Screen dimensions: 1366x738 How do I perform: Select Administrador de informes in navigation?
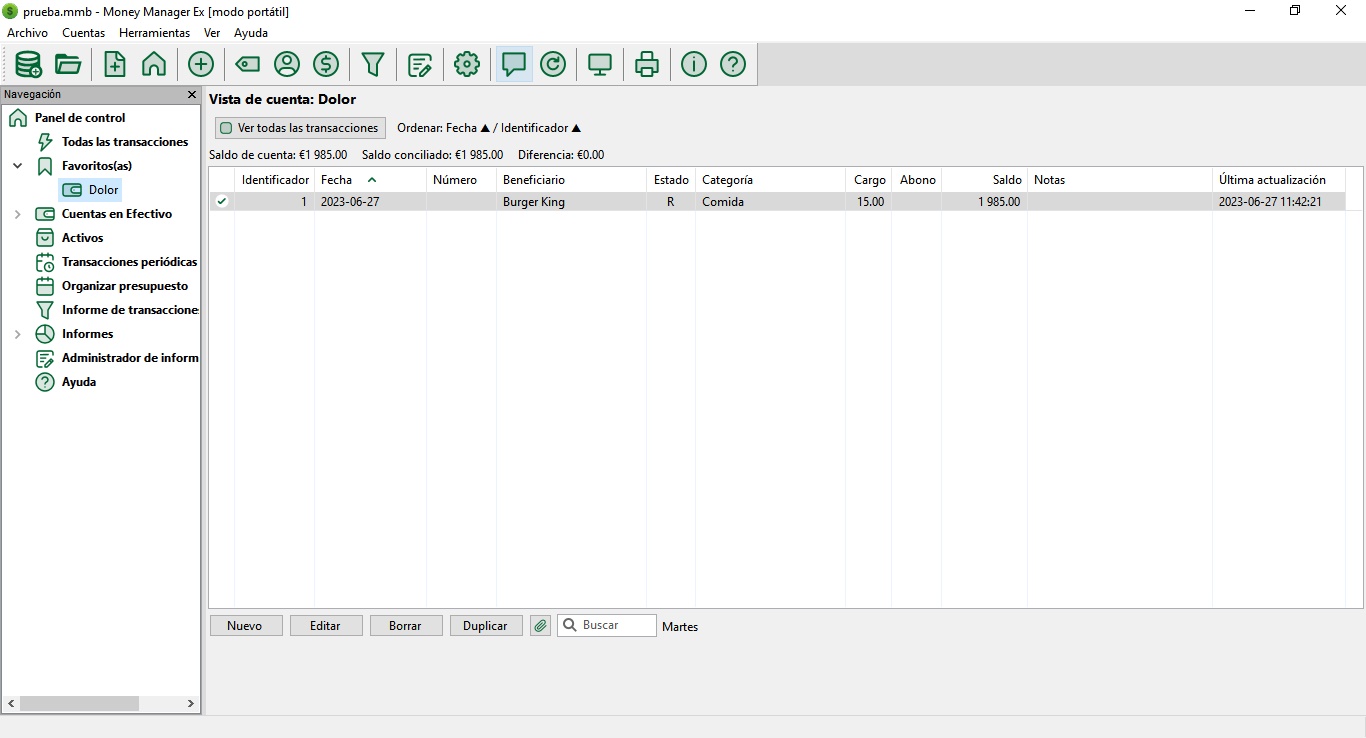pos(129,358)
